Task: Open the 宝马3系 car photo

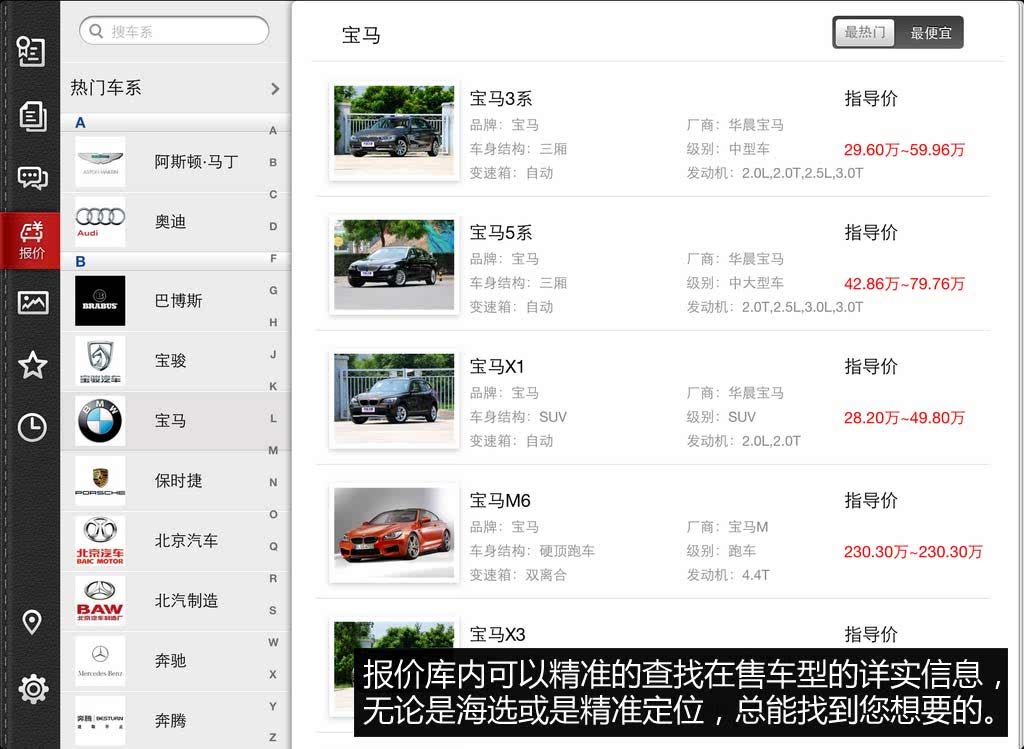Action: click(x=394, y=130)
